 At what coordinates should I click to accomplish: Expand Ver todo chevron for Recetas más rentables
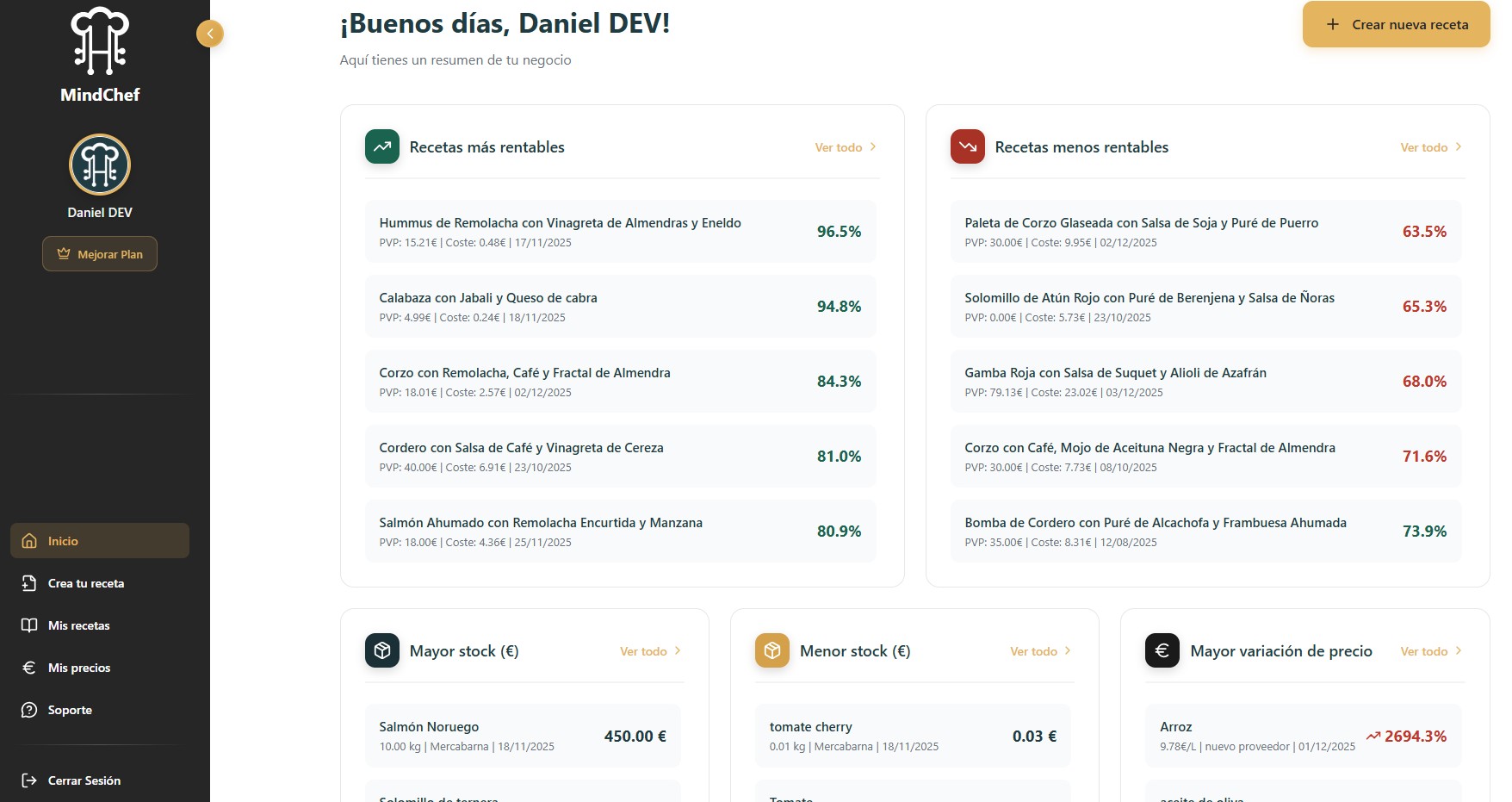(871, 146)
